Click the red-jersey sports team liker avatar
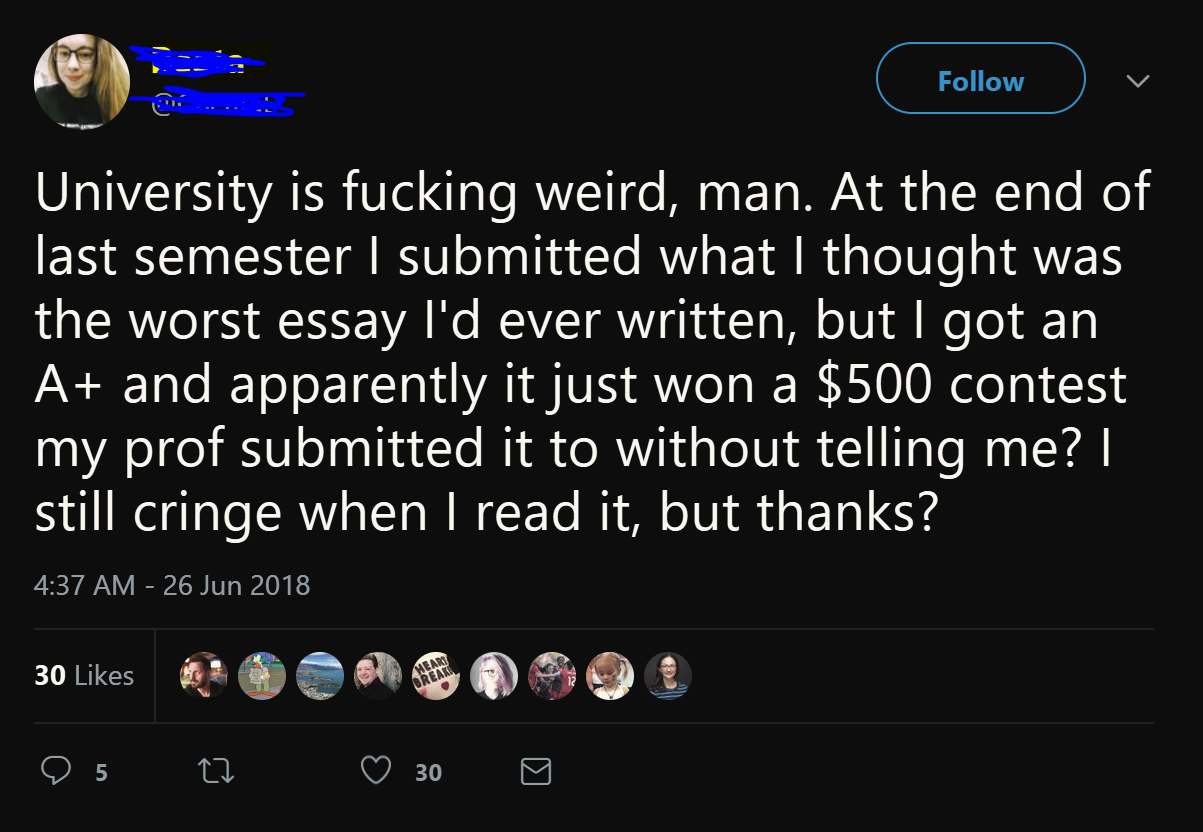 point(552,675)
